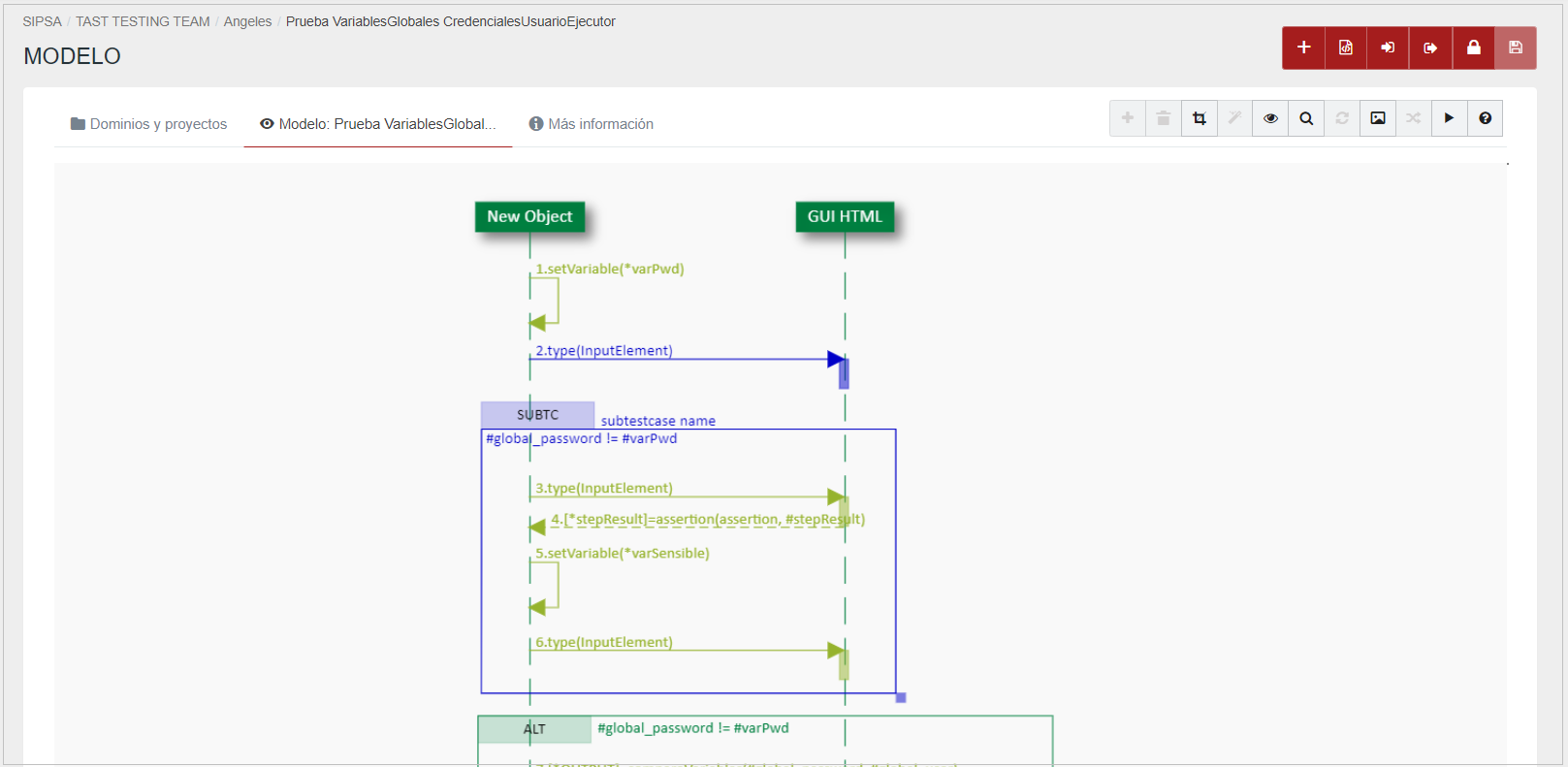
Task: Click the red code file icon
Action: pos(1346,48)
